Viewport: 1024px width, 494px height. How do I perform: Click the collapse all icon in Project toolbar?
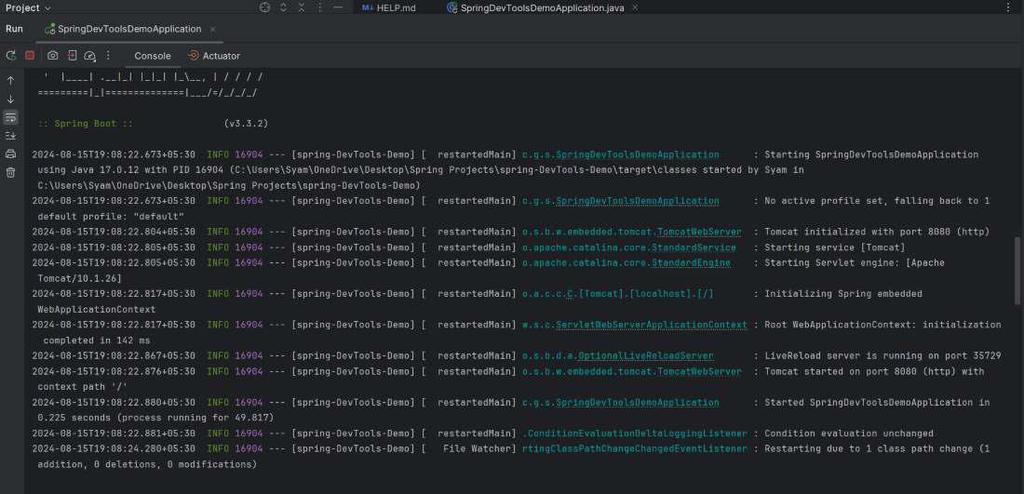301,8
